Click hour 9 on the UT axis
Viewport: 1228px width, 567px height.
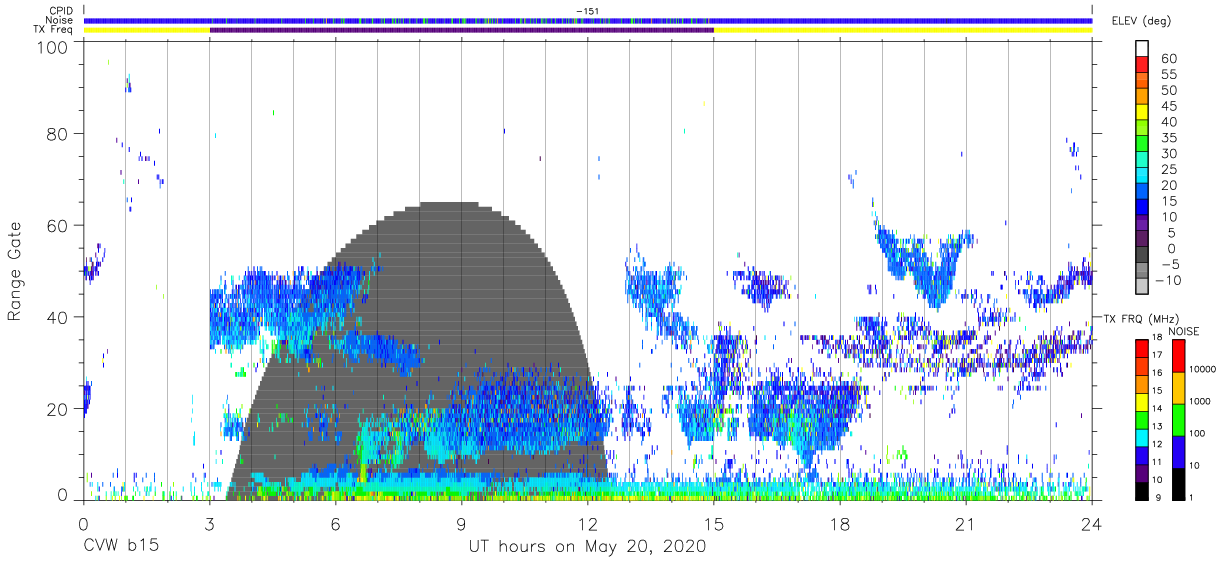click(x=461, y=523)
